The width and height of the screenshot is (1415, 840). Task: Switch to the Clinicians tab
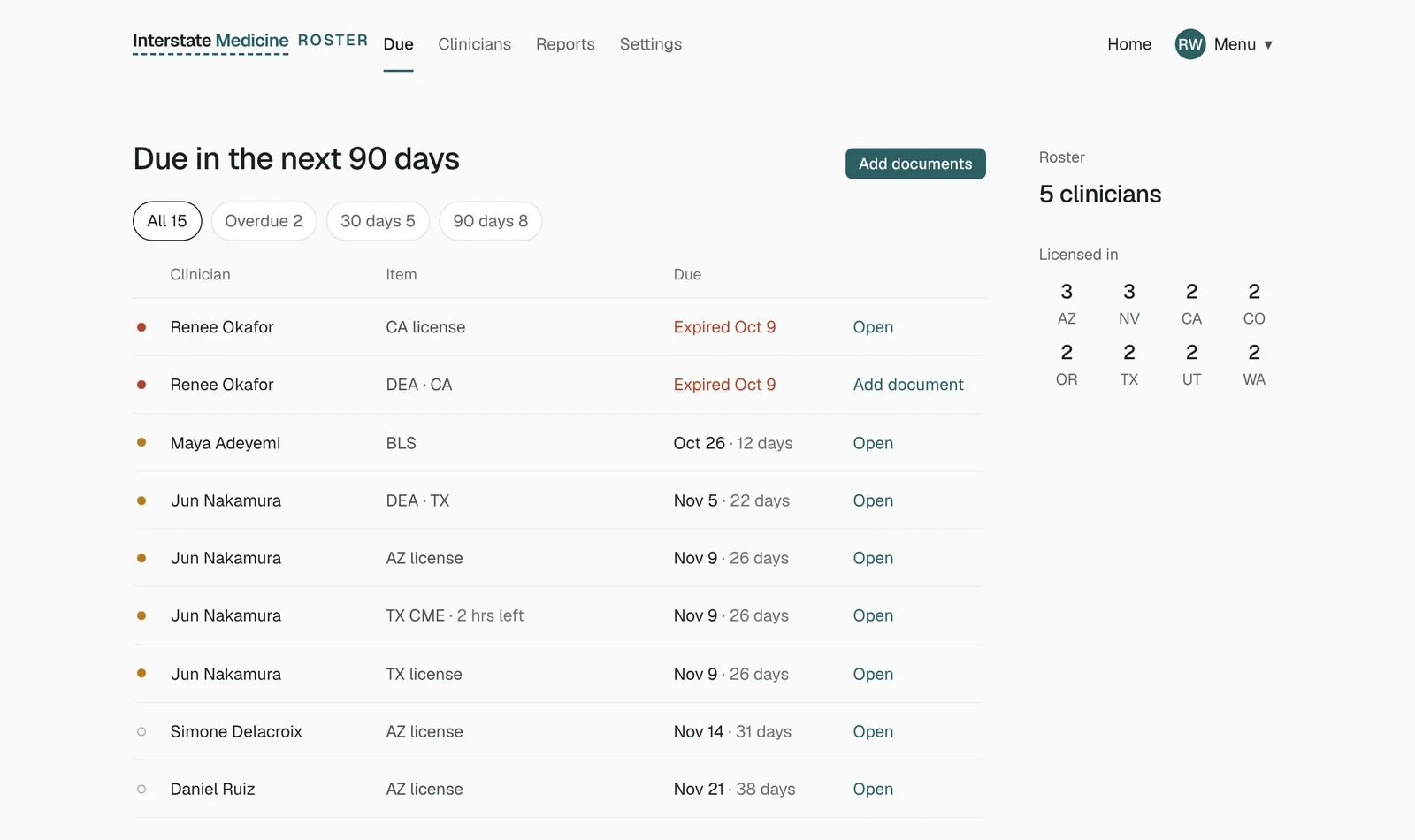[474, 44]
